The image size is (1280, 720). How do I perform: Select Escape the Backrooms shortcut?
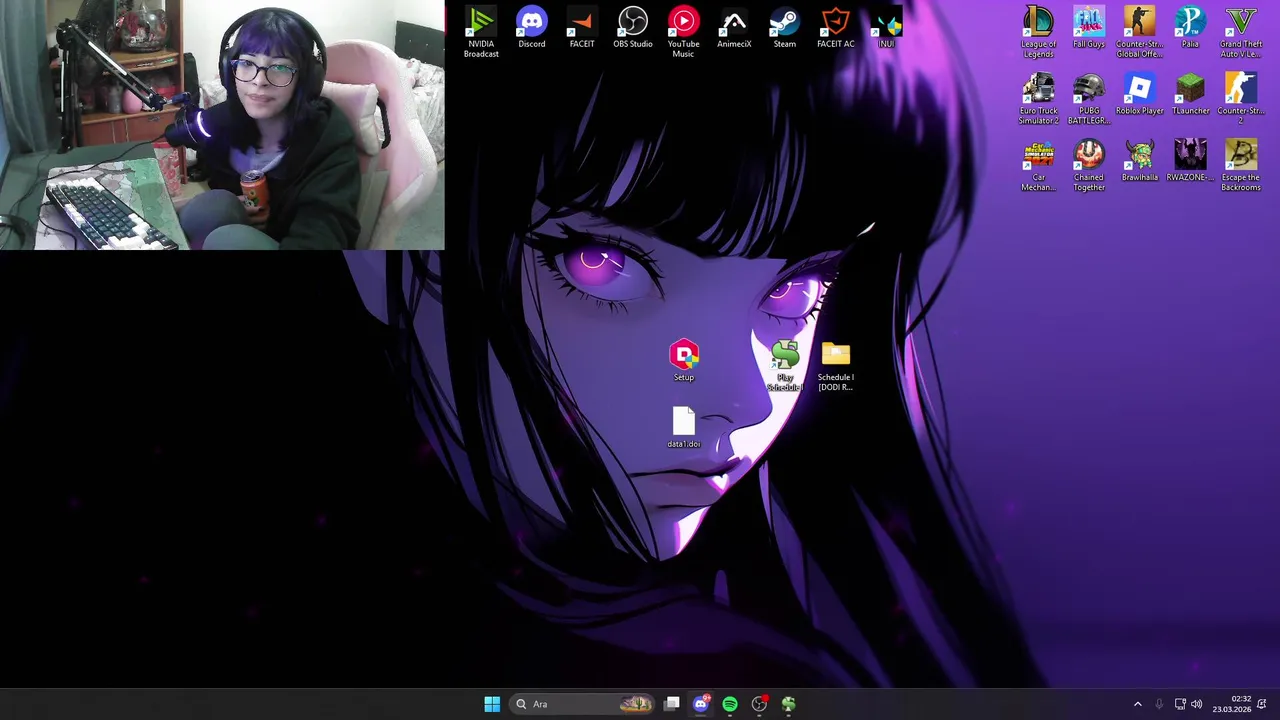coord(1241,166)
